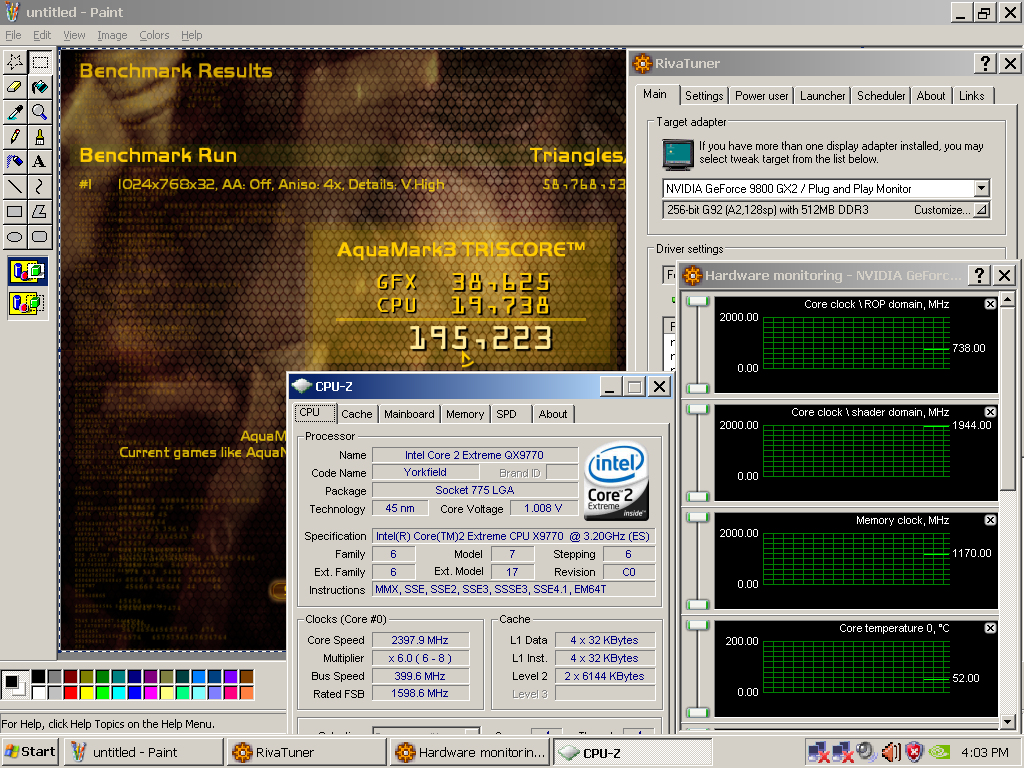Expand the Customize adapter options arrow
The image size is (1024, 768).
(981, 210)
